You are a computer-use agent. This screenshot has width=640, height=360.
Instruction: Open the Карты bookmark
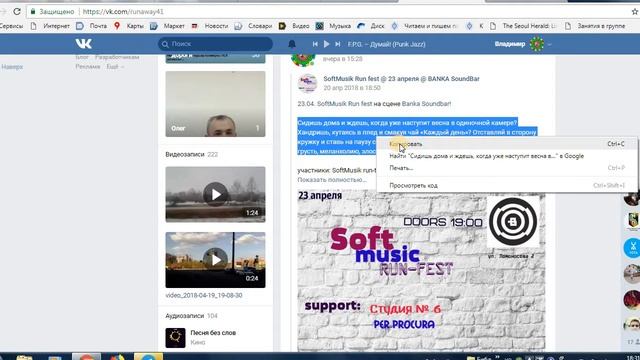coord(129,26)
